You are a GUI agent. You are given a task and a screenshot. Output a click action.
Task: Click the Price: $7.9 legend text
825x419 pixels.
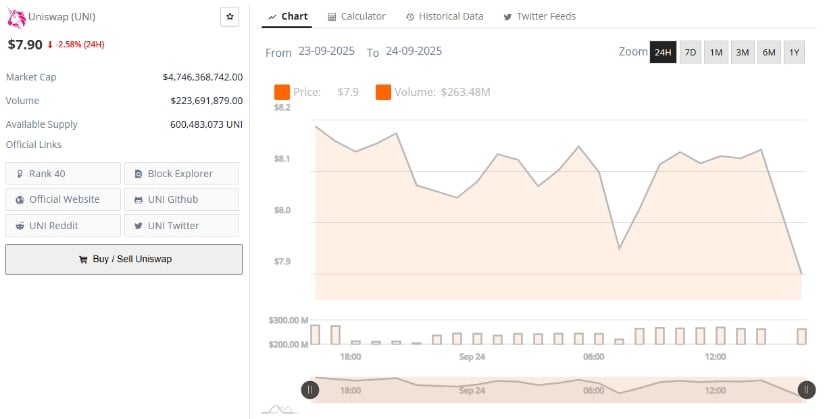click(x=326, y=92)
